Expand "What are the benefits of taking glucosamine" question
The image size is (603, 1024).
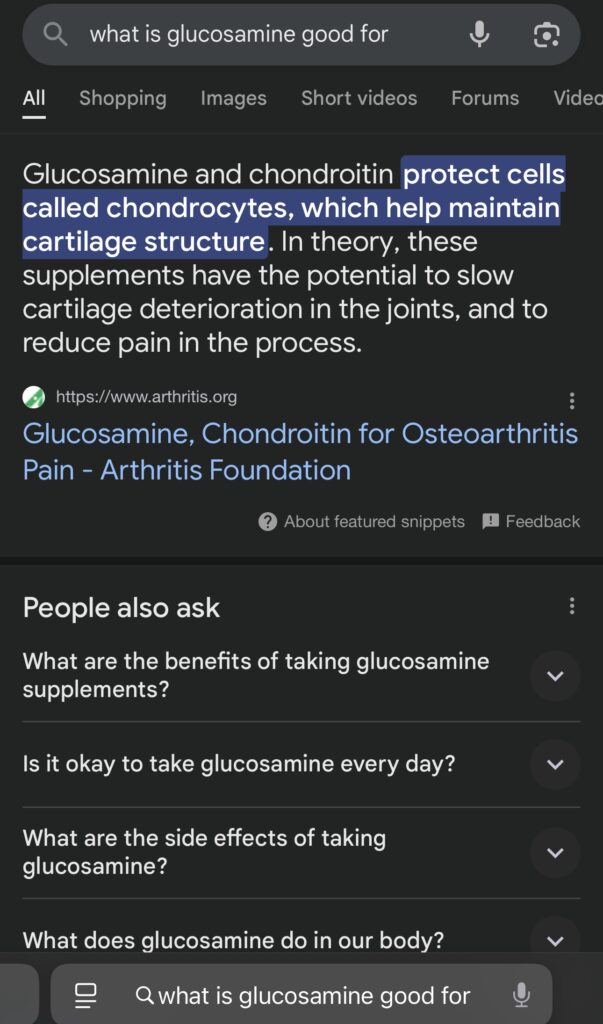point(555,676)
